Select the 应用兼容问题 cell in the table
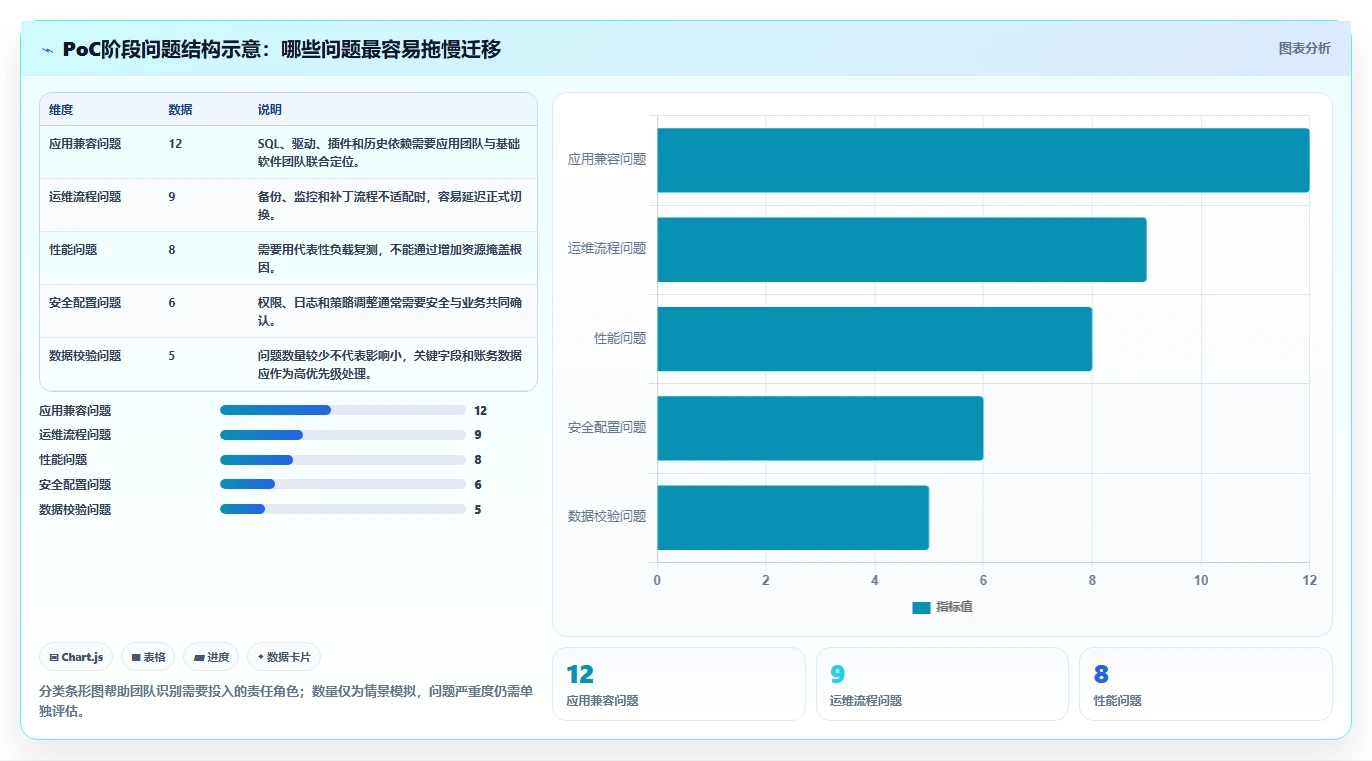Viewport: 1372px width, 761px height. [85, 144]
